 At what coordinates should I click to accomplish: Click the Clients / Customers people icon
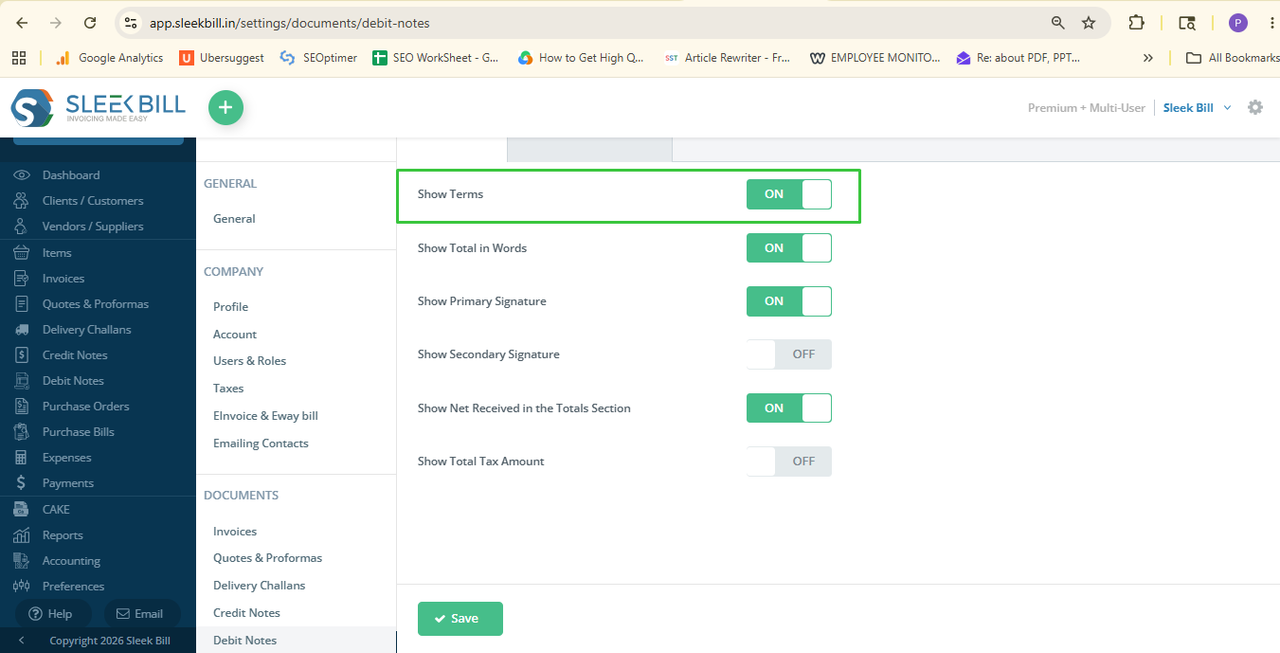click(x=21, y=201)
